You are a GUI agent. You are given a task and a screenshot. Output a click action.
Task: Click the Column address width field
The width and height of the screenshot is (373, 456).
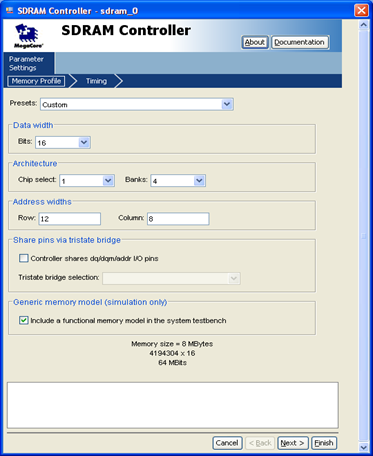click(x=178, y=219)
